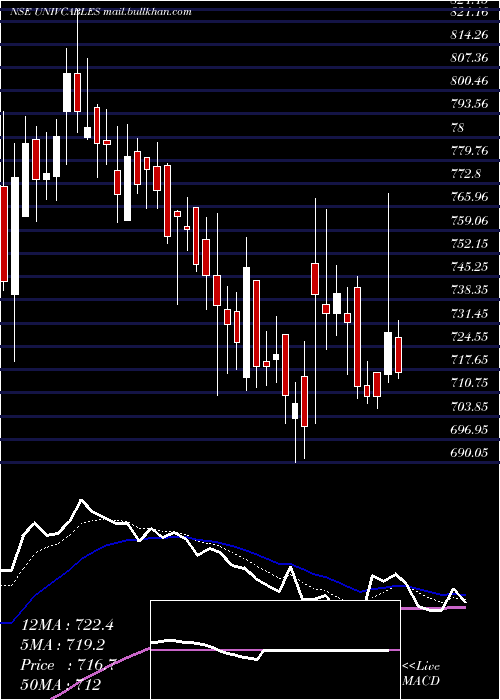Click the 50MA : 712 reading
Viewport: 500px width, 700px height.
[x=60, y=685]
